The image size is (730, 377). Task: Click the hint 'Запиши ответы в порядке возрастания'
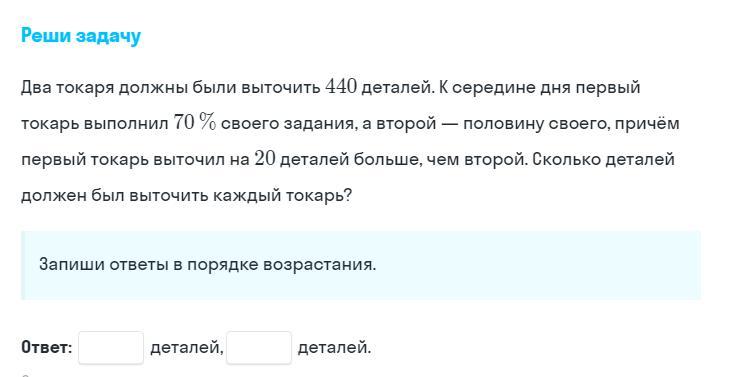pos(208,264)
